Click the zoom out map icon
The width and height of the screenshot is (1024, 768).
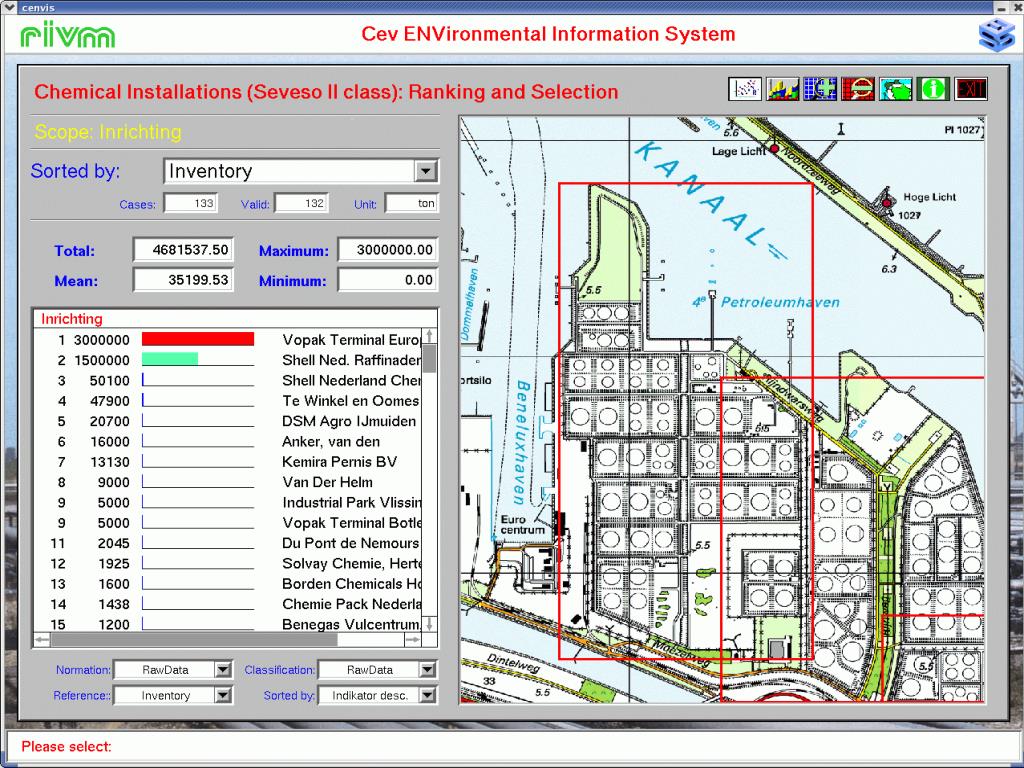coord(858,89)
